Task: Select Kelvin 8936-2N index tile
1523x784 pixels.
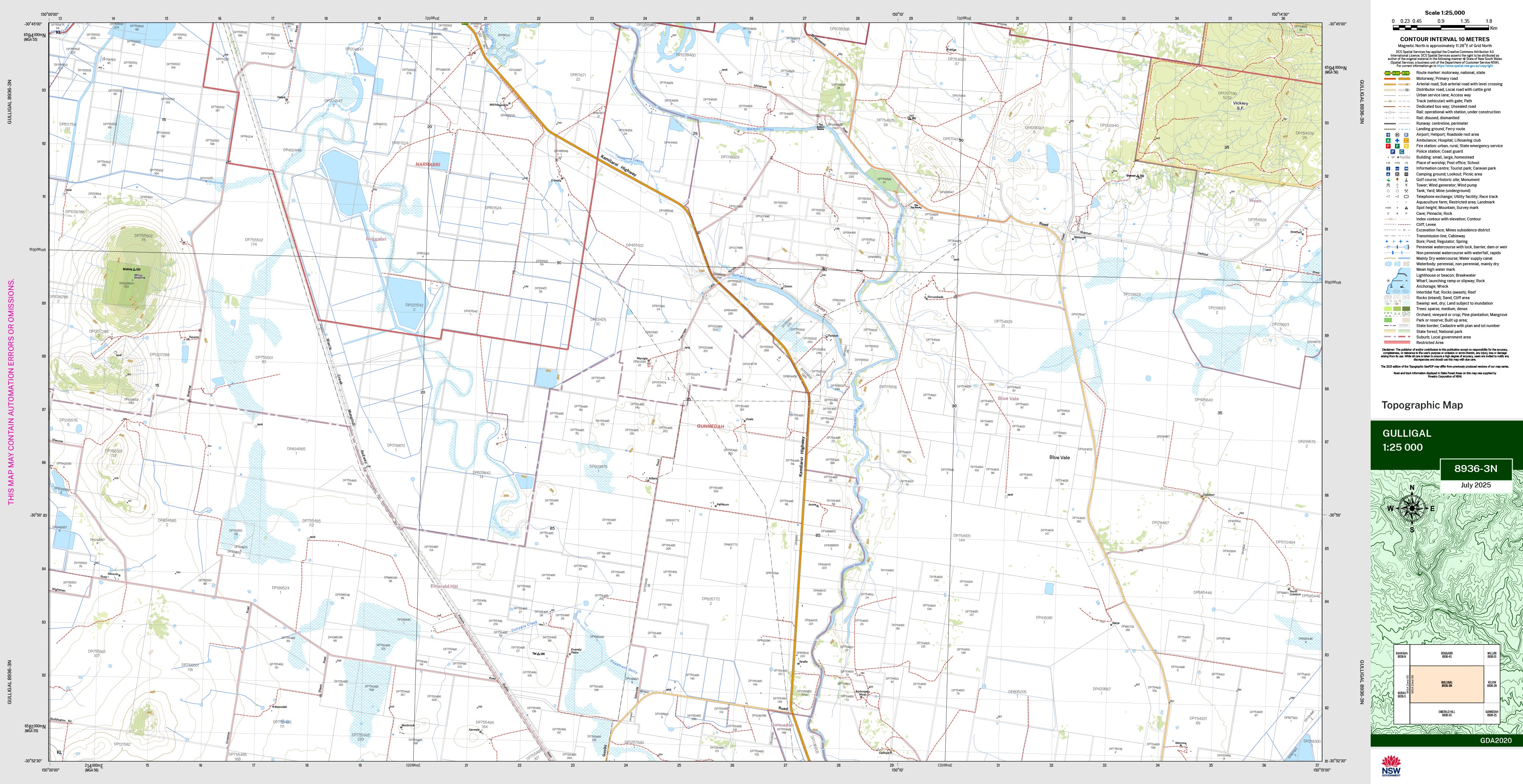Action: [x=1491, y=684]
